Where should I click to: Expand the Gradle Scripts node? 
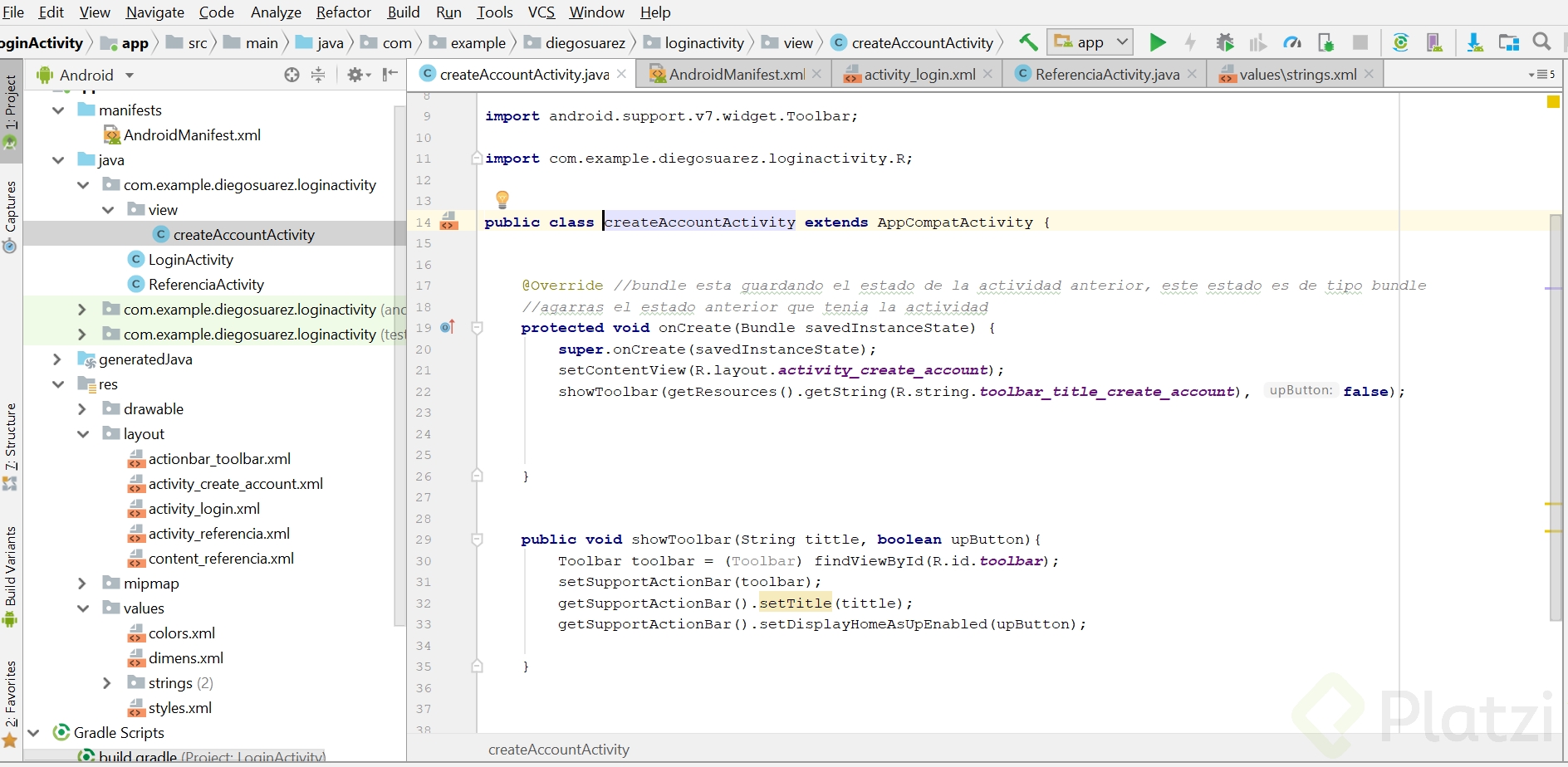coord(33,733)
